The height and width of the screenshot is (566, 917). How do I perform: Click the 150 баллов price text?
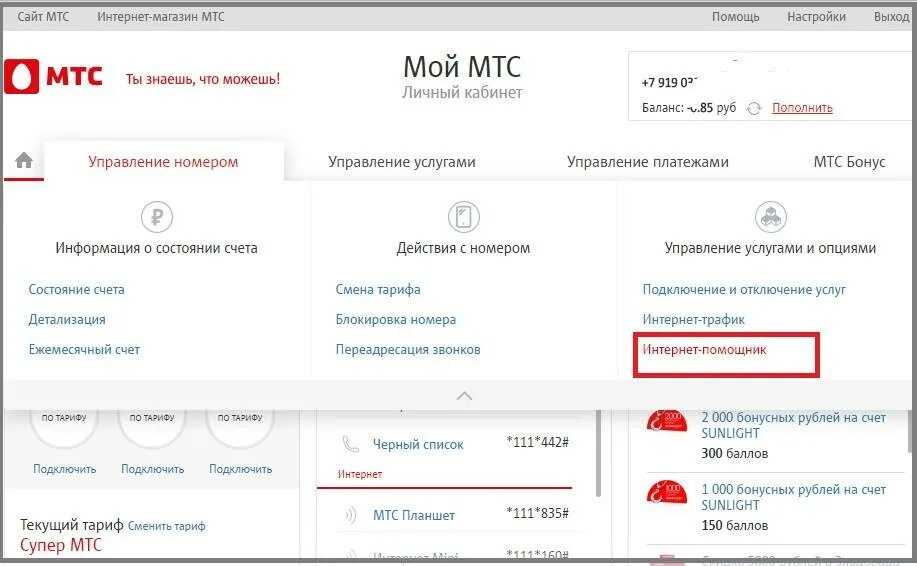735,525
